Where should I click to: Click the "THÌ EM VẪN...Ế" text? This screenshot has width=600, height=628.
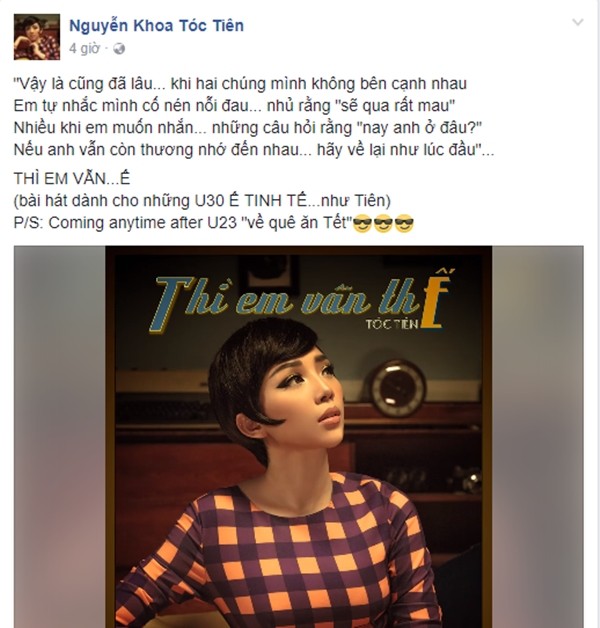pos(72,179)
